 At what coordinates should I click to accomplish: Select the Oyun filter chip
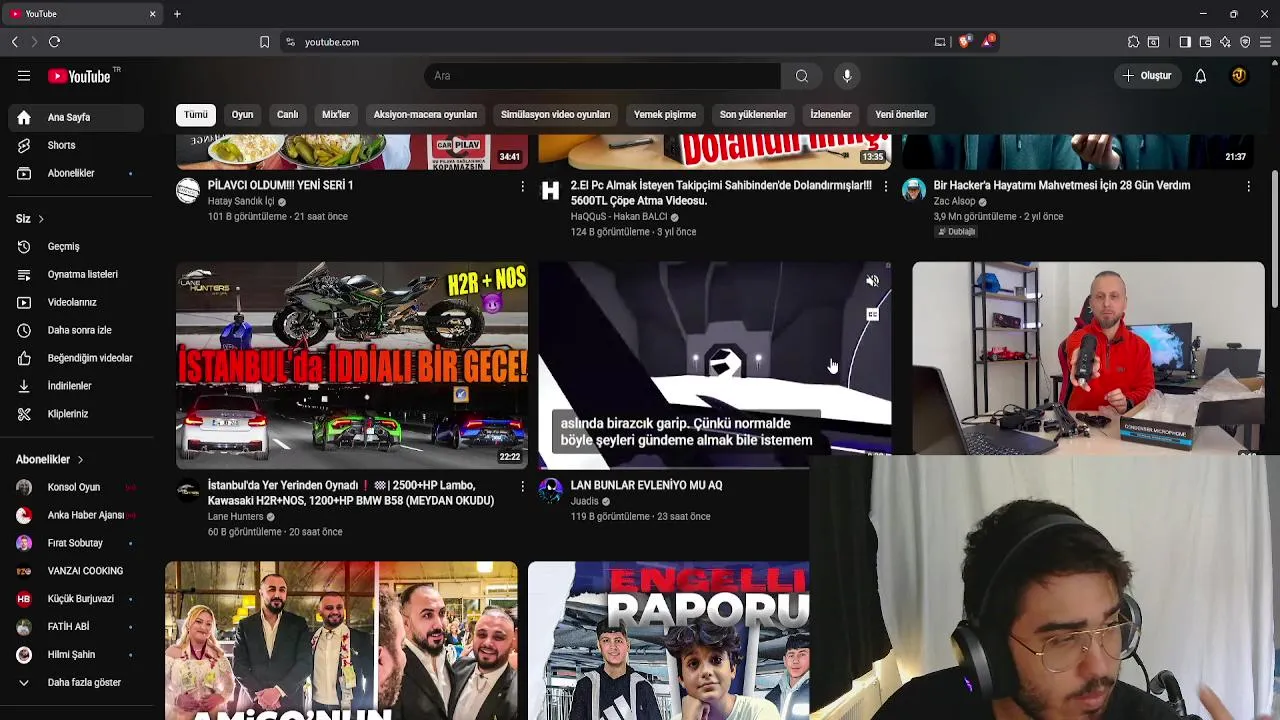pos(242,114)
